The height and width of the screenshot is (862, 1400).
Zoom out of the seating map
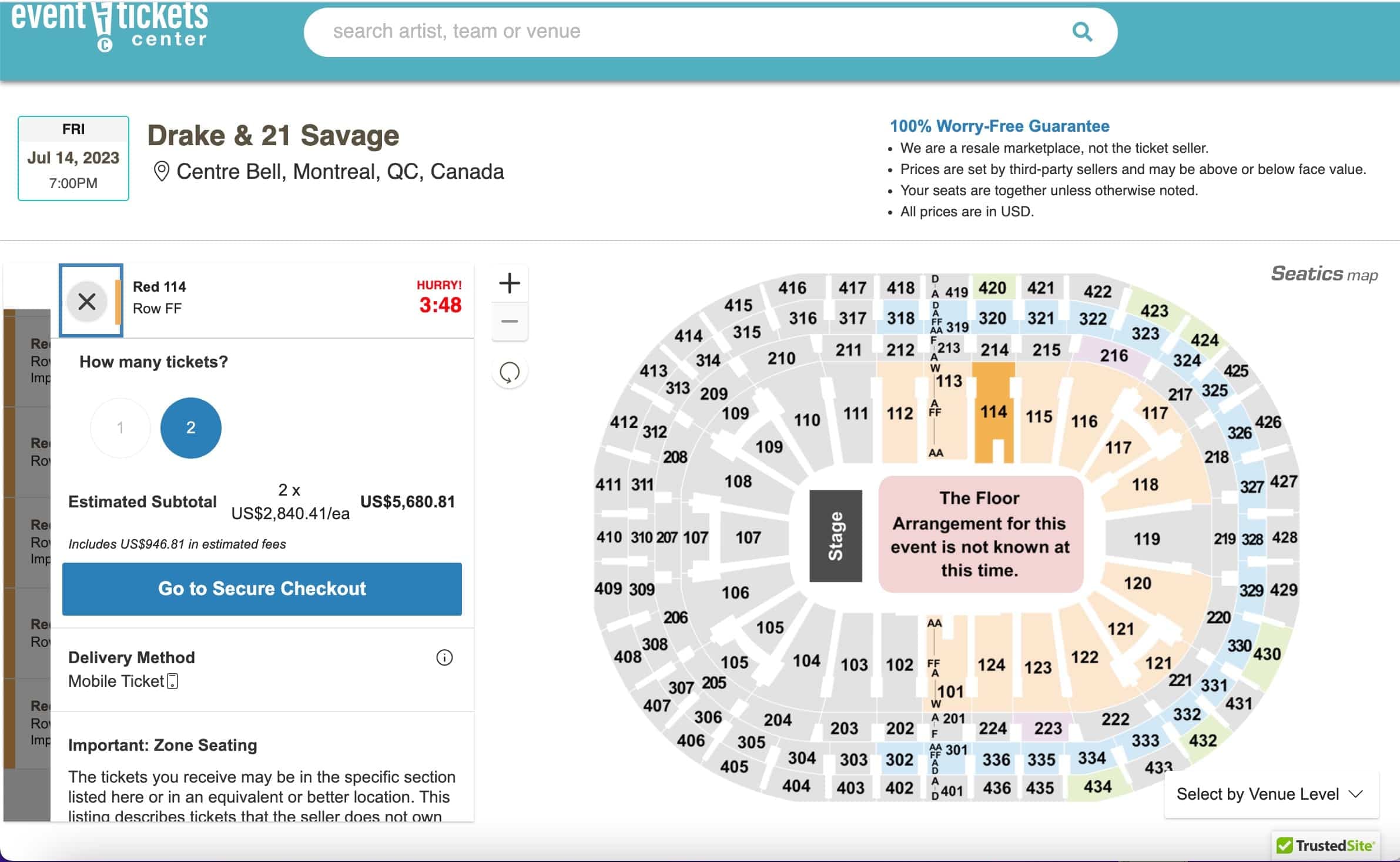tap(509, 321)
